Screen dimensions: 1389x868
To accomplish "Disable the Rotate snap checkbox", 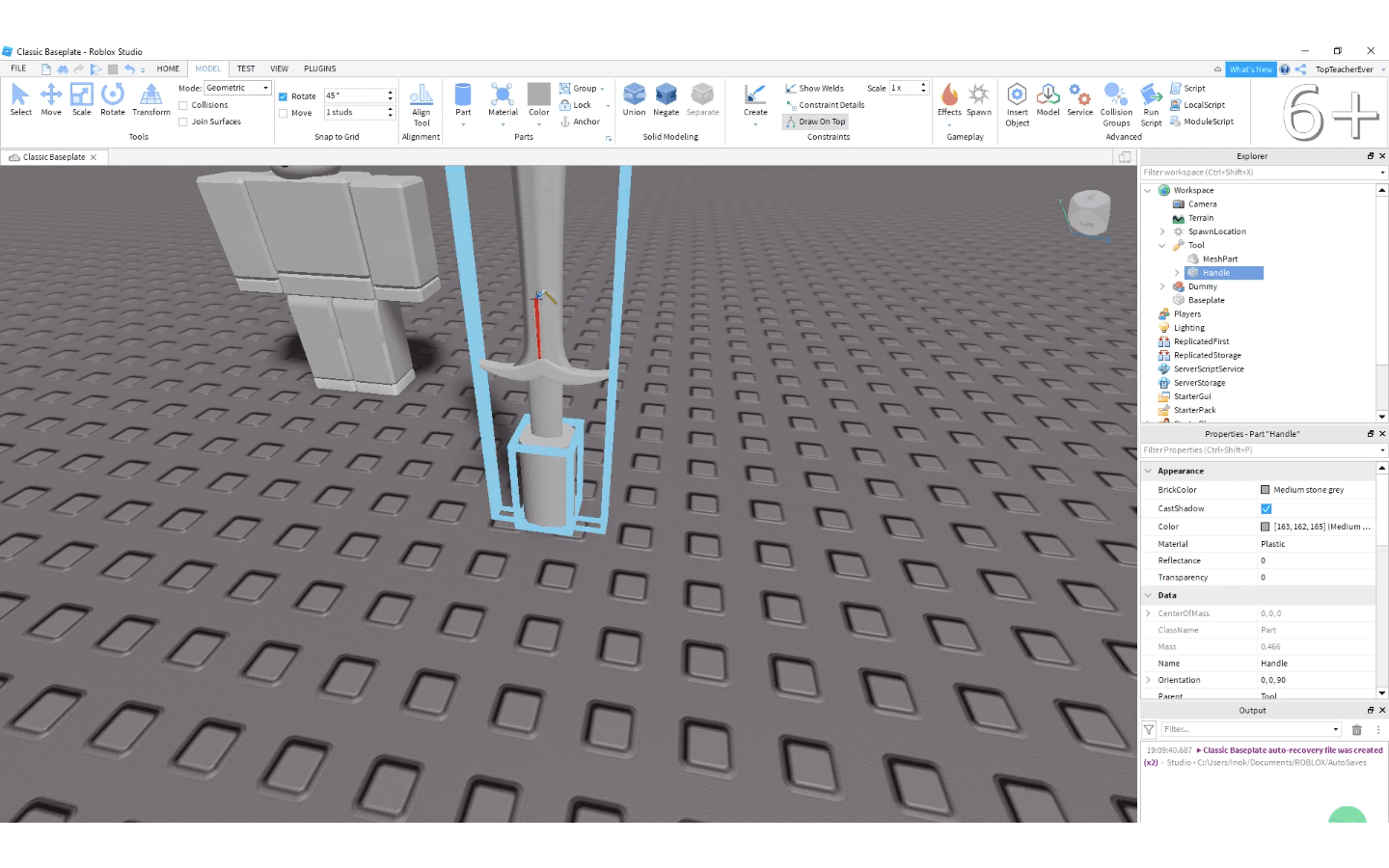I will coord(284,96).
